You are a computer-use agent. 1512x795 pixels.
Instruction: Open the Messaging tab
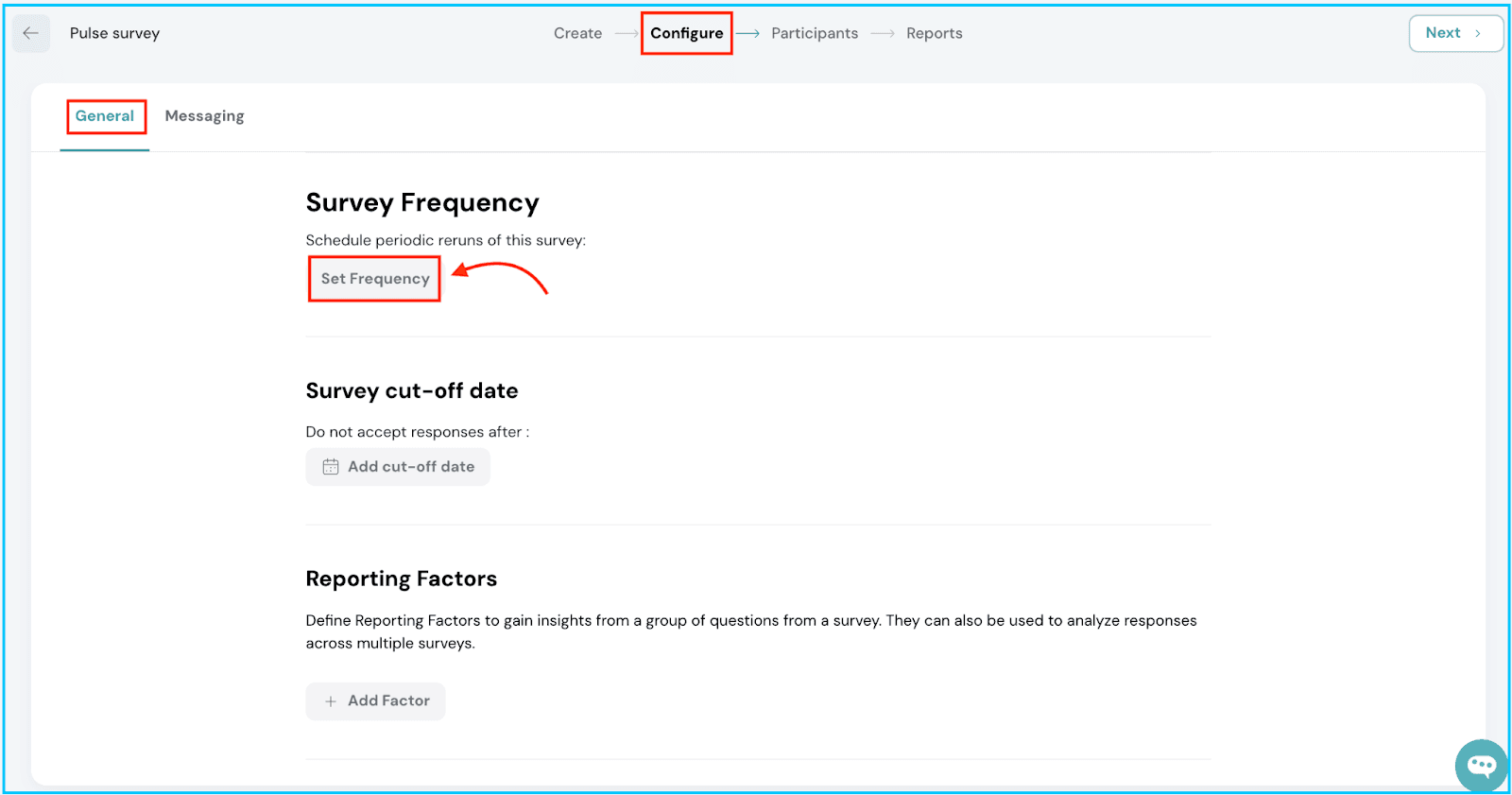pos(204,116)
